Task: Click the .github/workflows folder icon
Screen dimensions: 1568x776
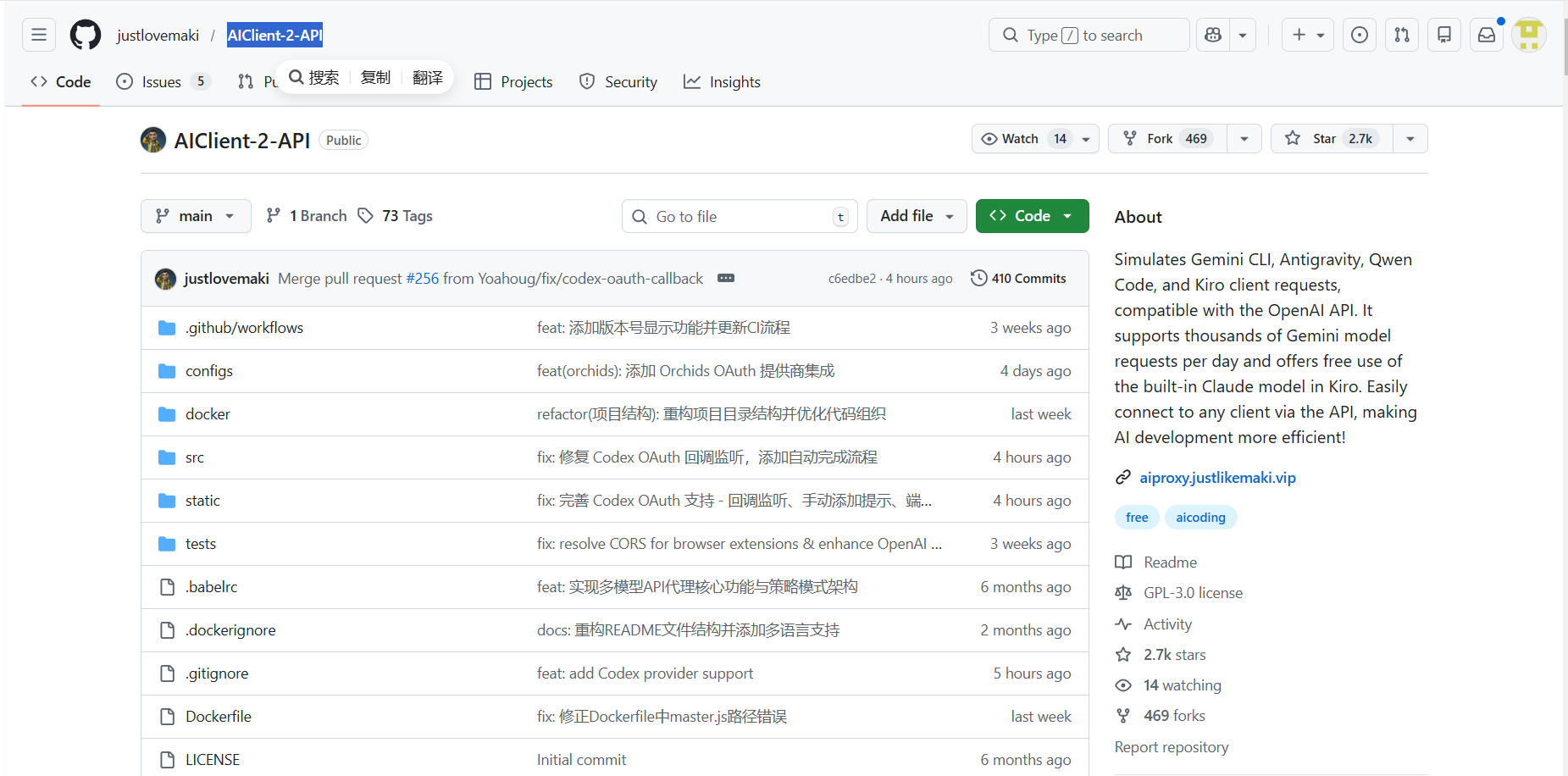Action: [x=167, y=328]
